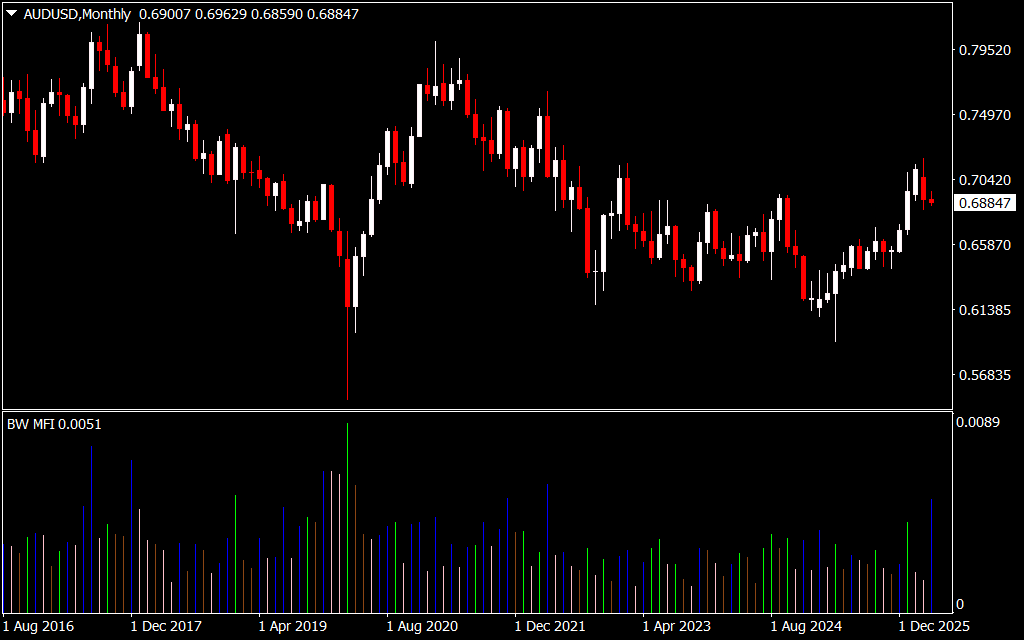This screenshot has width=1024, height=640.
Task: Click the 1 Dec 2017 date label
Action: coord(166,627)
